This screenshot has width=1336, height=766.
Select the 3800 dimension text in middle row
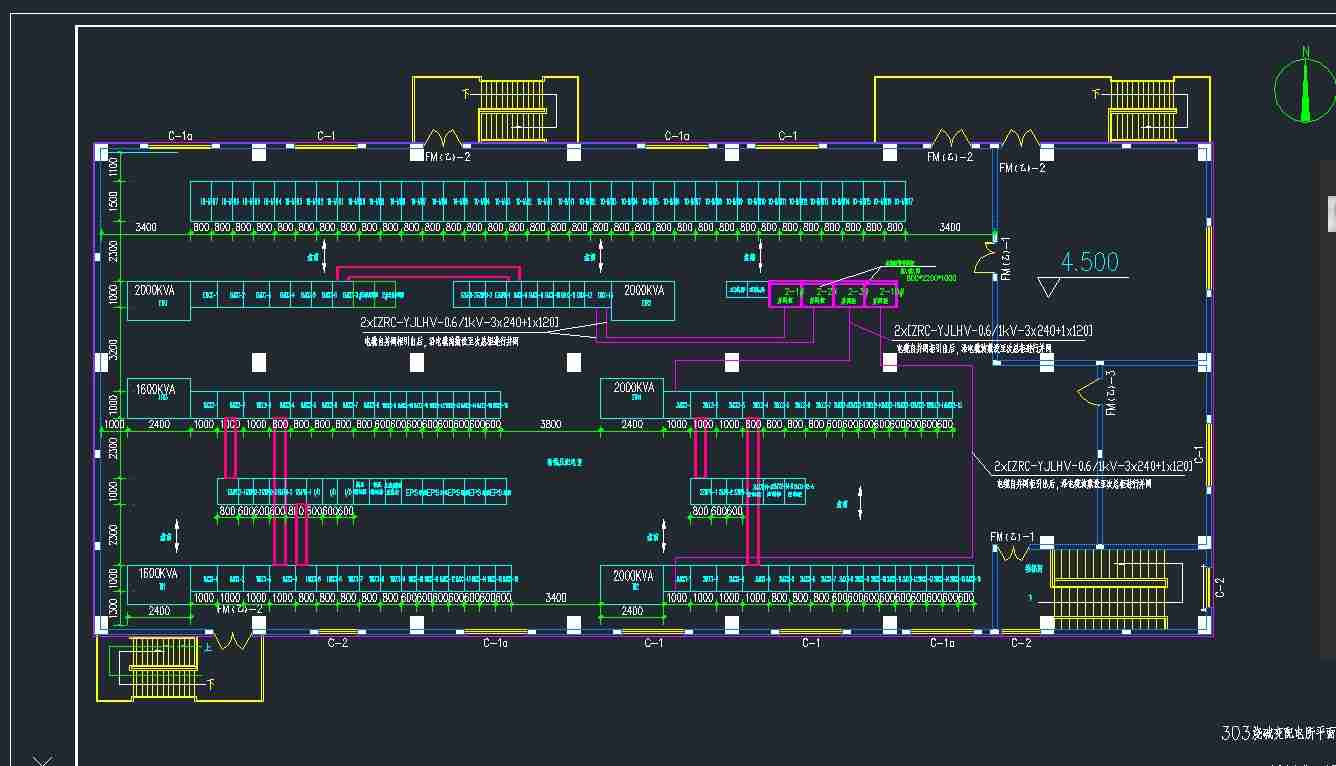coord(550,425)
